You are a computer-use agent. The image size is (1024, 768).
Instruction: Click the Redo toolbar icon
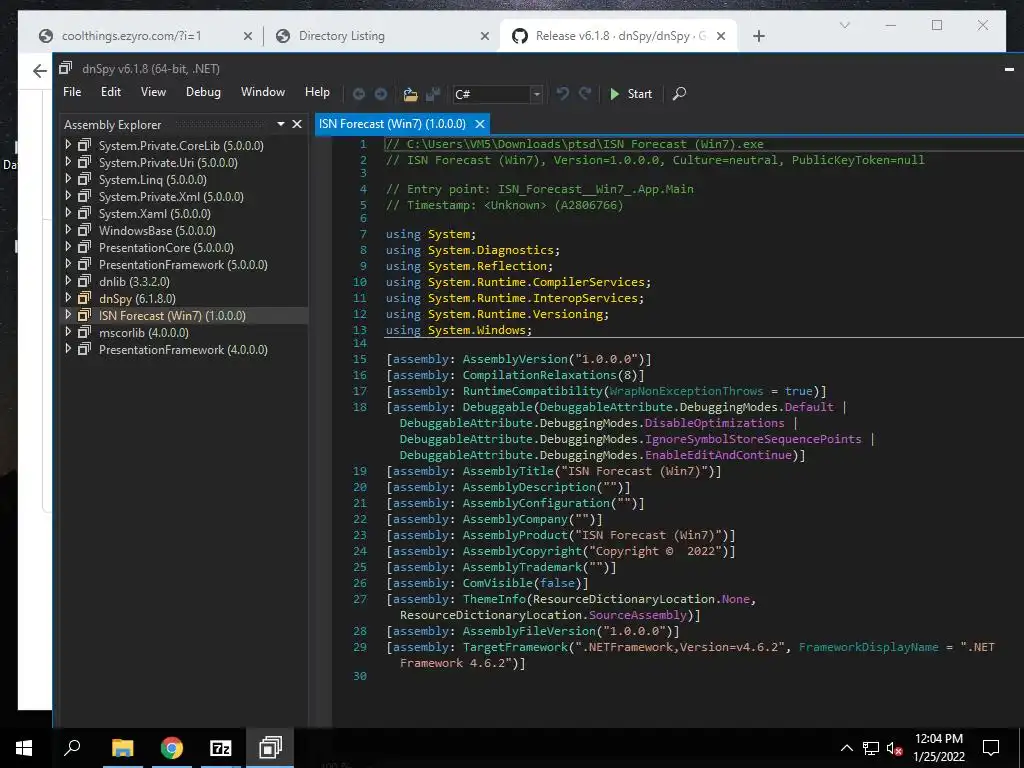coord(585,94)
